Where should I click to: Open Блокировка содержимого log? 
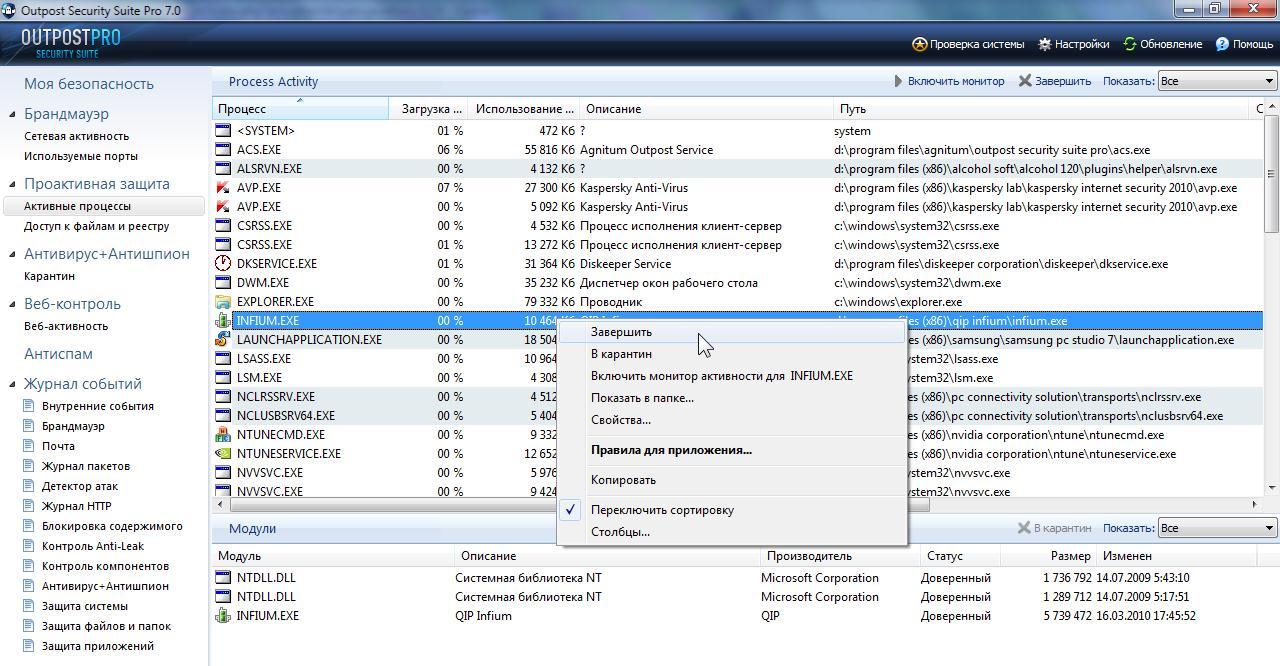(x=112, y=526)
